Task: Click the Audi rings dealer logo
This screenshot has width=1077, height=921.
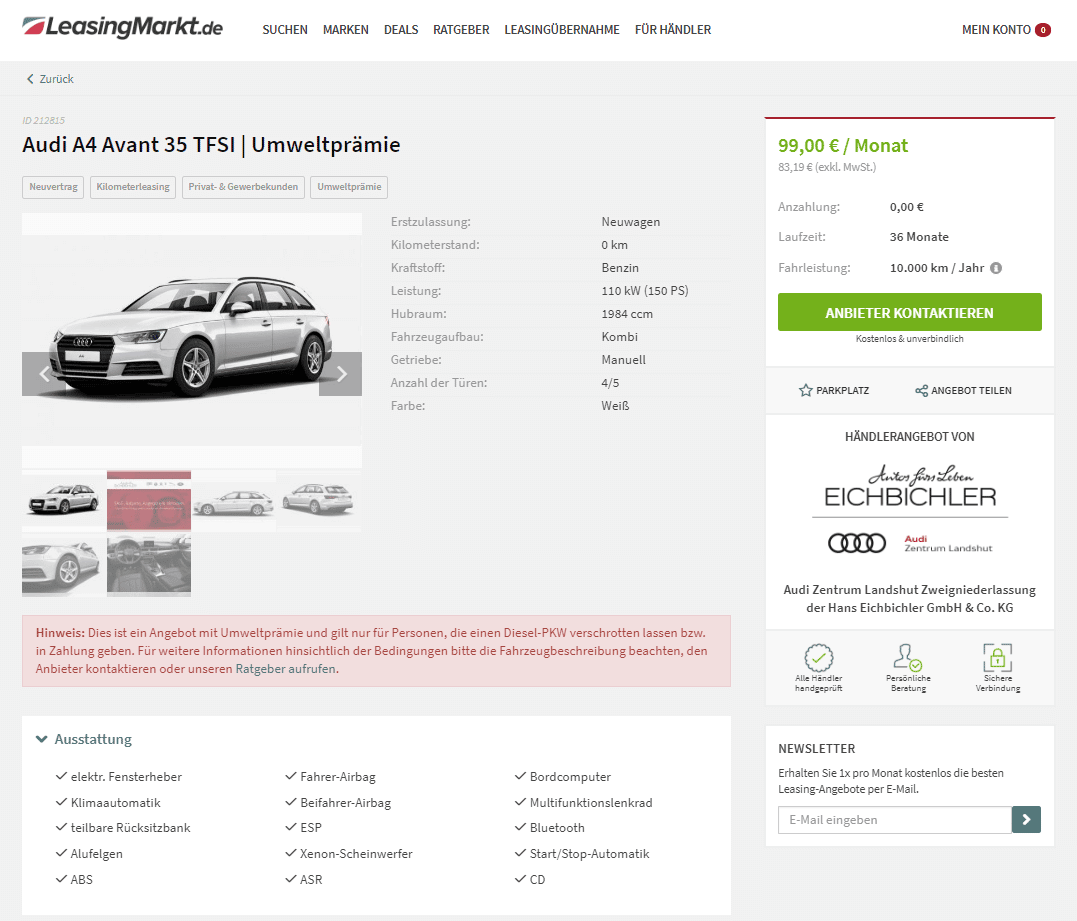Action: [x=857, y=543]
